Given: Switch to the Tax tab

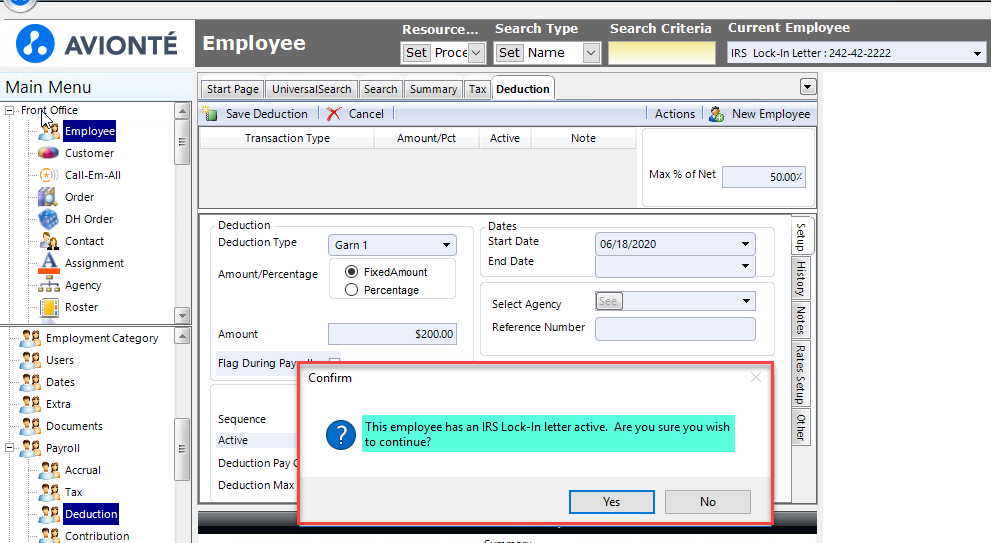Looking at the screenshot, I should click(478, 89).
